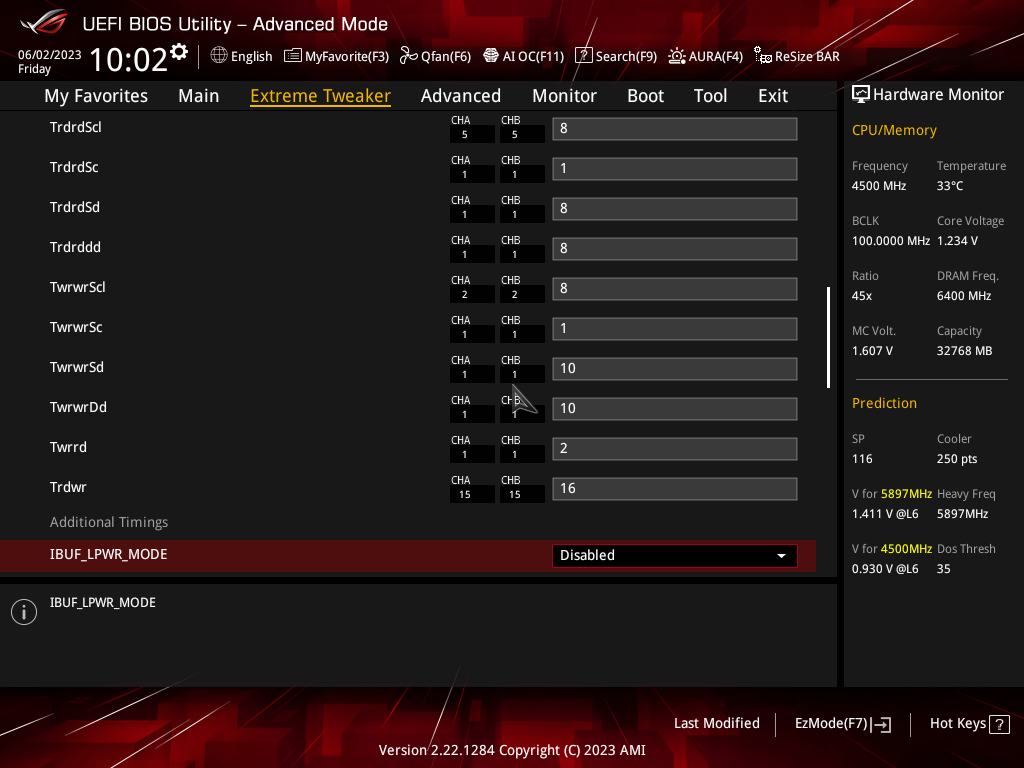Image resolution: width=1024 pixels, height=768 pixels.
Task: Open the Tool tab
Action: click(x=711, y=96)
